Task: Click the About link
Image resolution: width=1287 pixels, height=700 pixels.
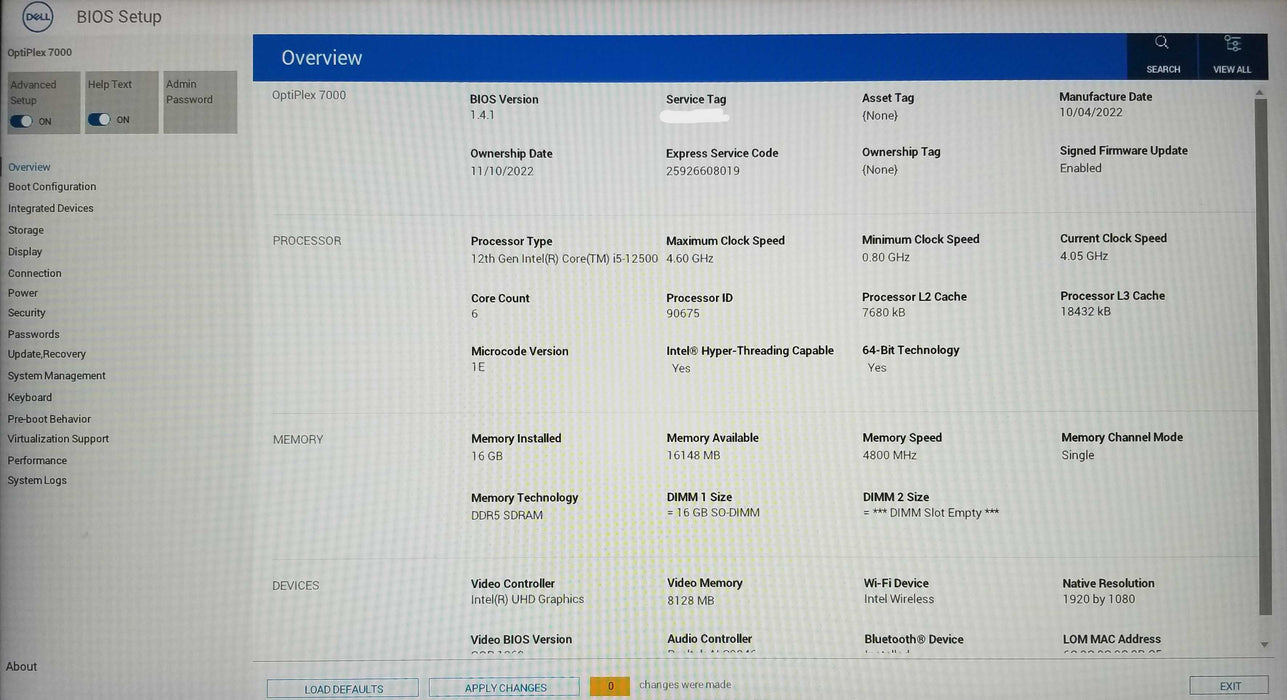Action: point(21,667)
